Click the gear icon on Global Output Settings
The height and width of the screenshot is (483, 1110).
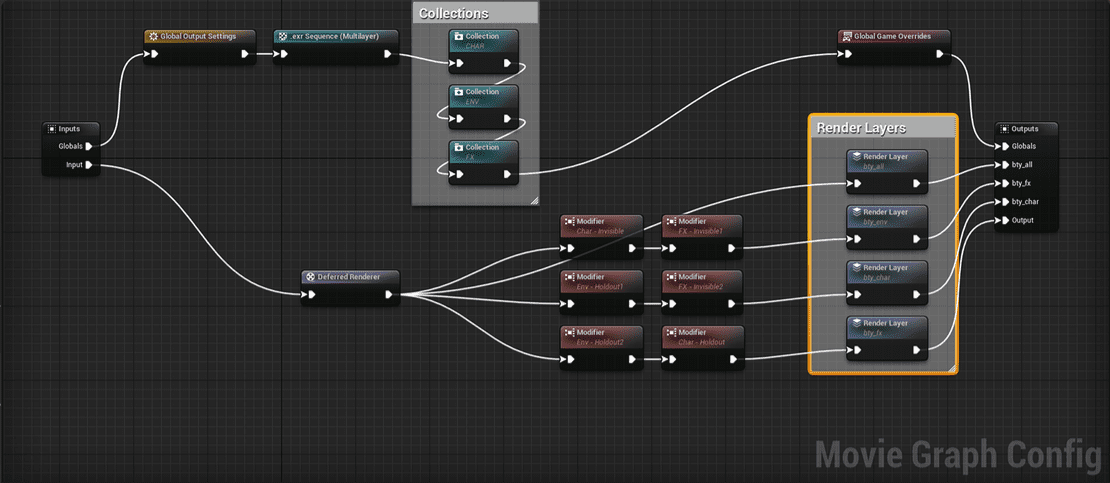click(153, 35)
